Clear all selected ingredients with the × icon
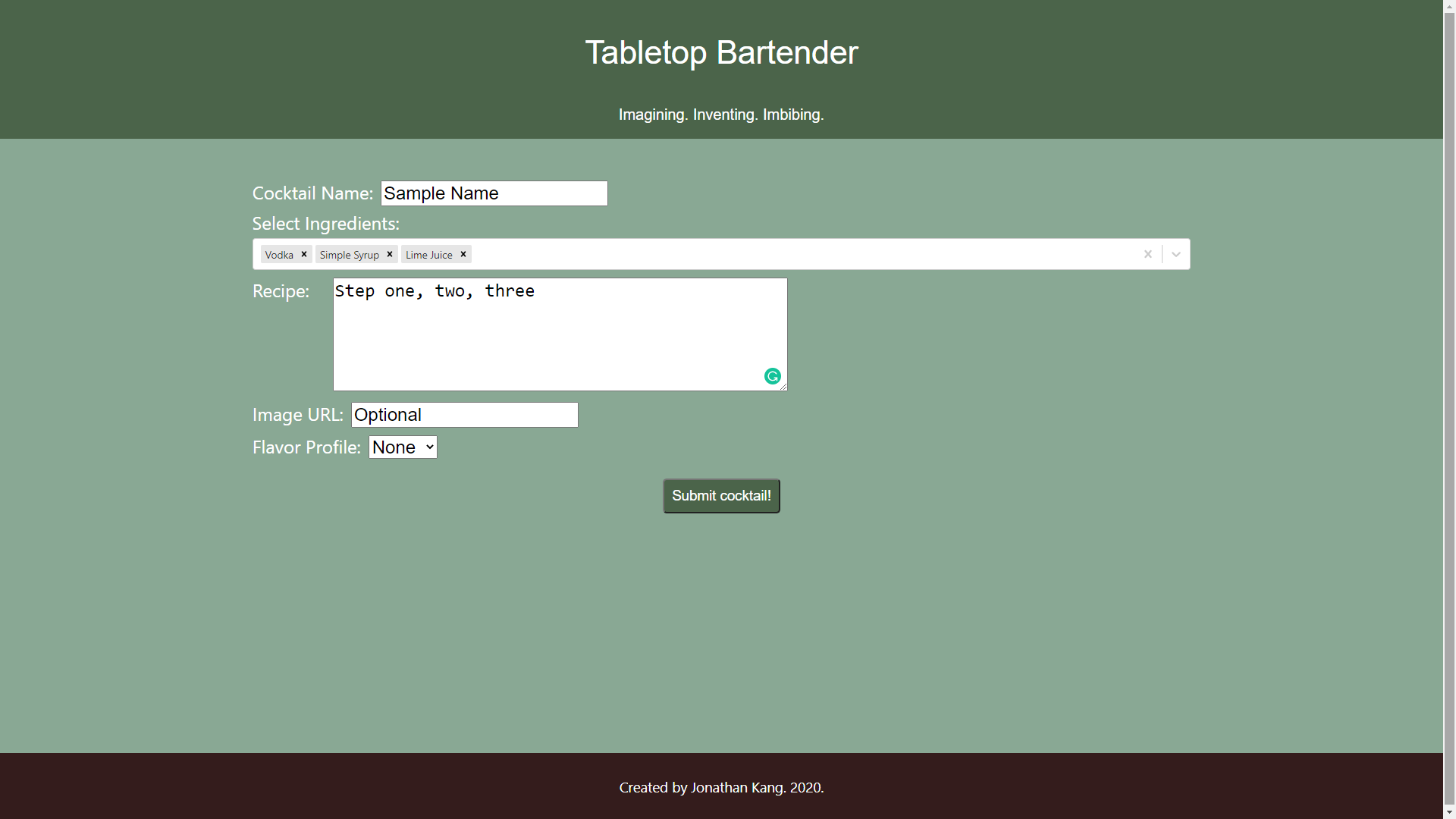1456x819 pixels. click(1147, 254)
